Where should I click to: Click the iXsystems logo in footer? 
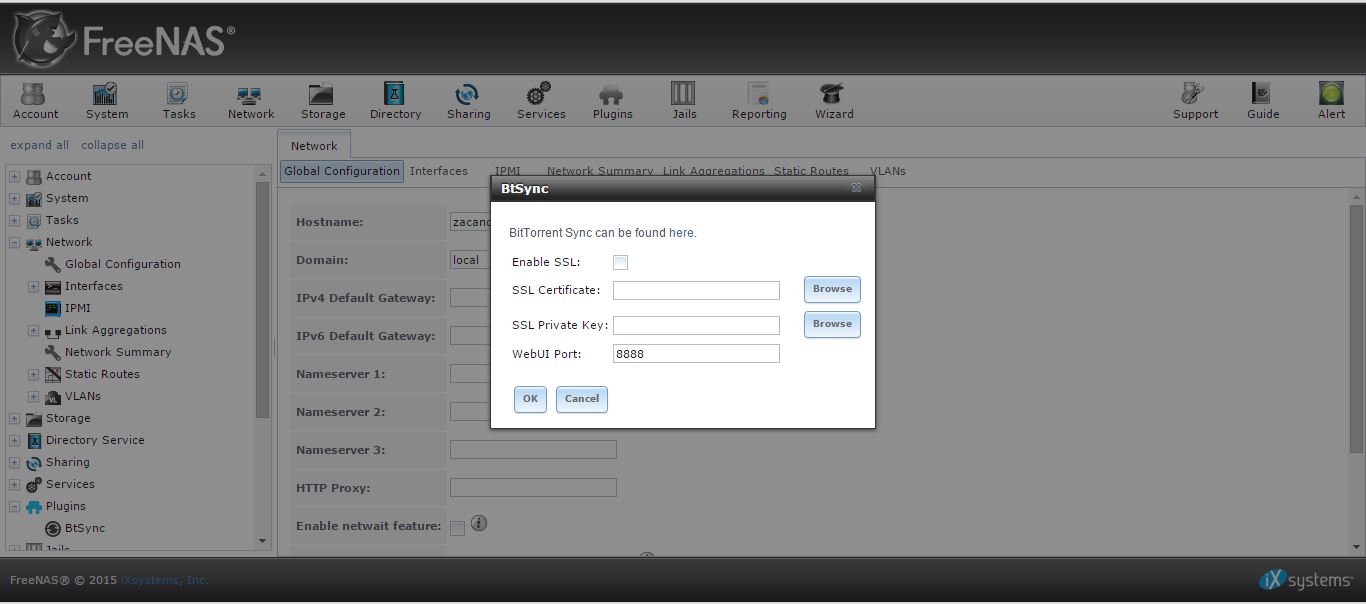1307,580
